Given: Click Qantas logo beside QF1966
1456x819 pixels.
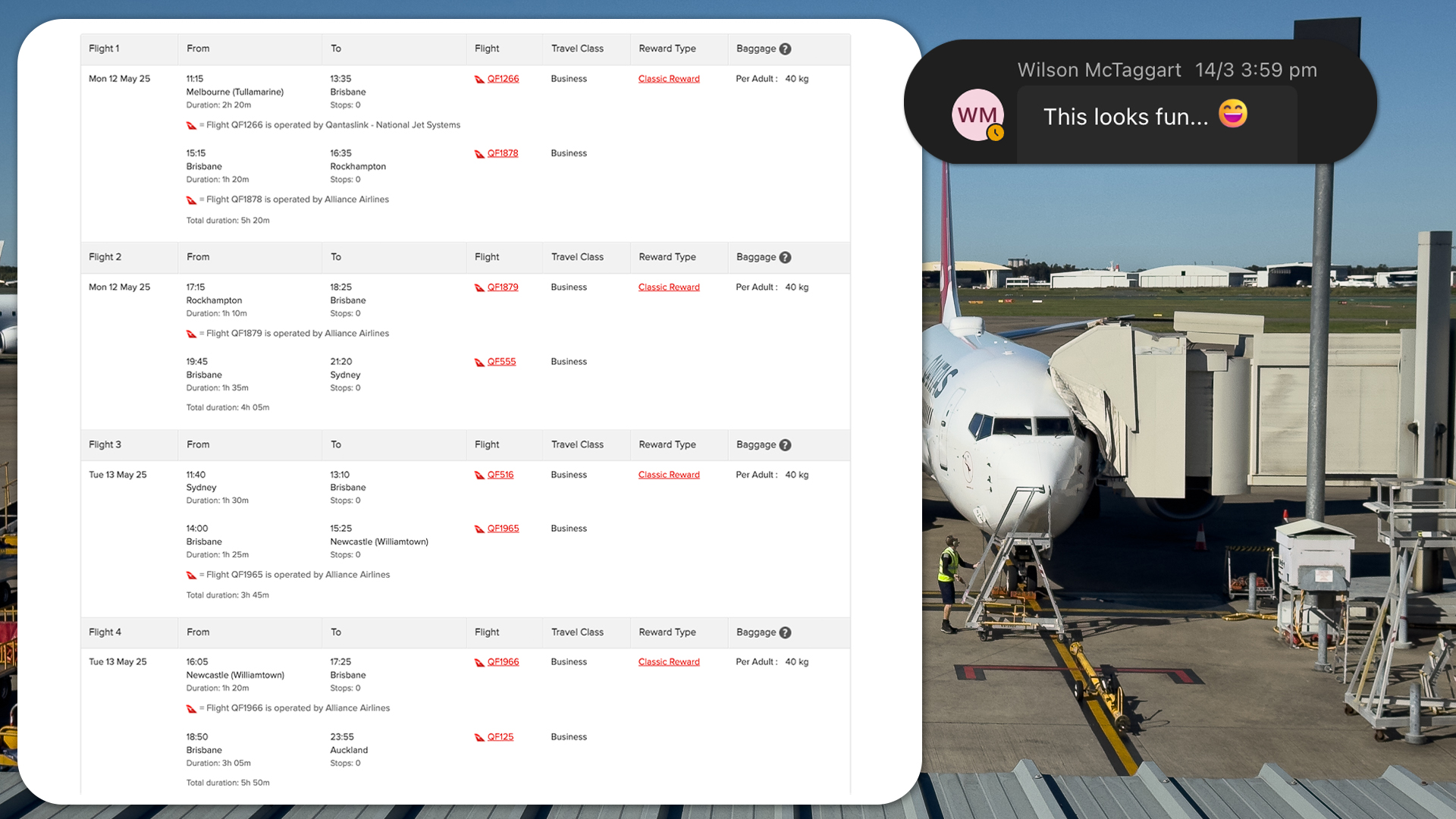Looking at the screenshot, I should (479, 663).
